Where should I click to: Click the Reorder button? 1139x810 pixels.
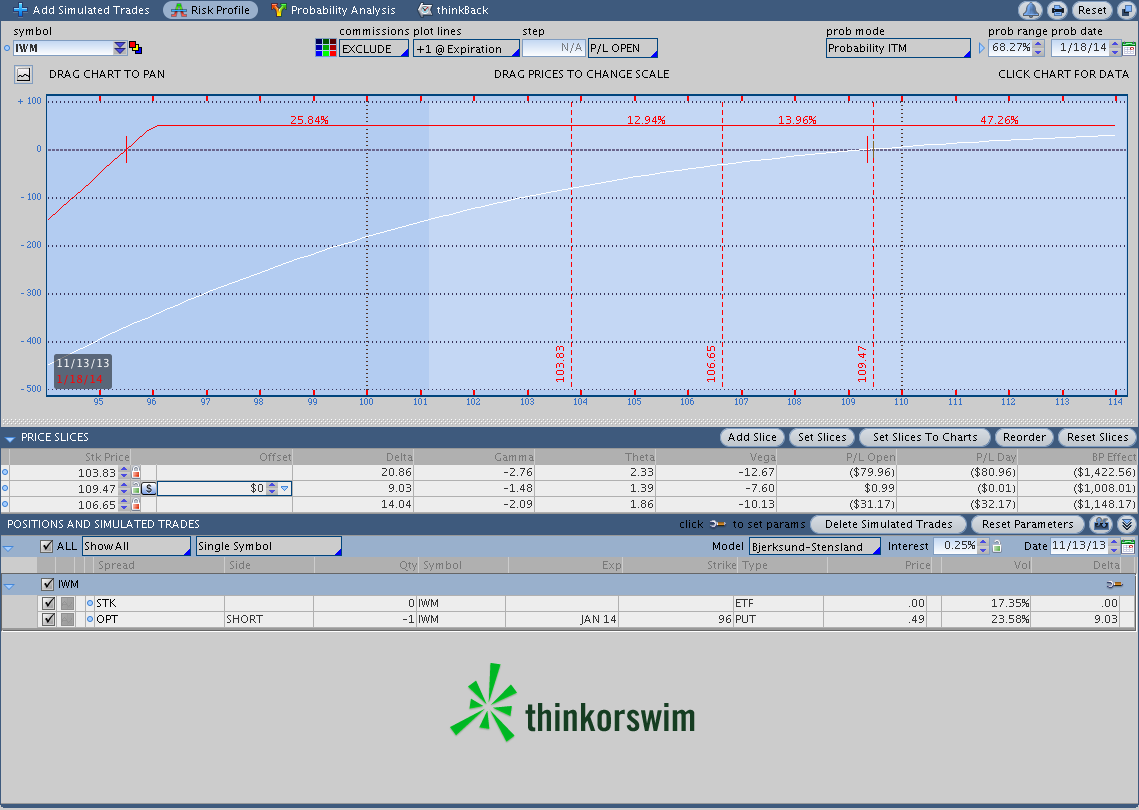(x=1024, y=437)
